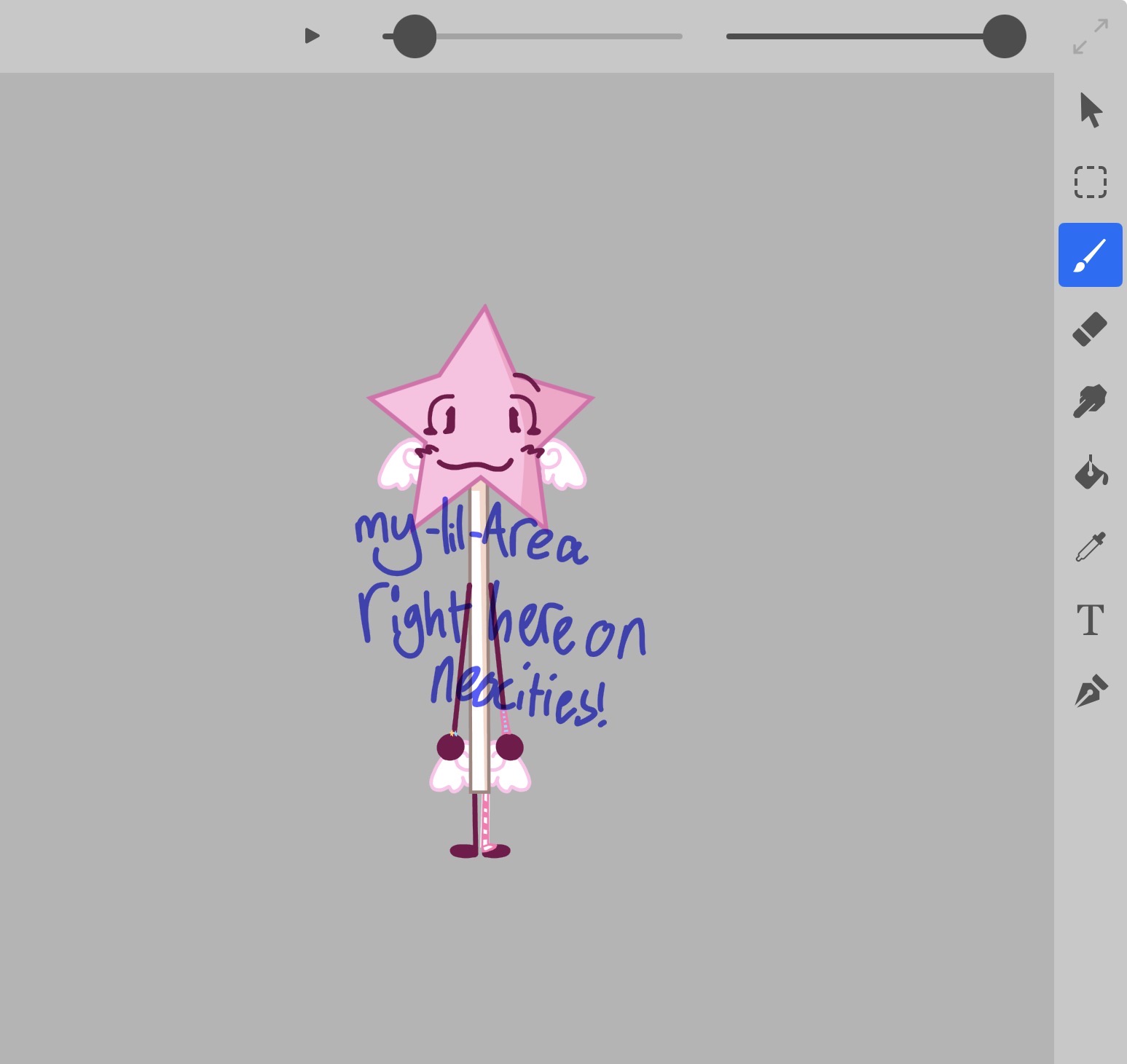This screenshot has height=1064, width=1127.
Task: Click the right slider's round handle
Action: (x=1004, y=36)
